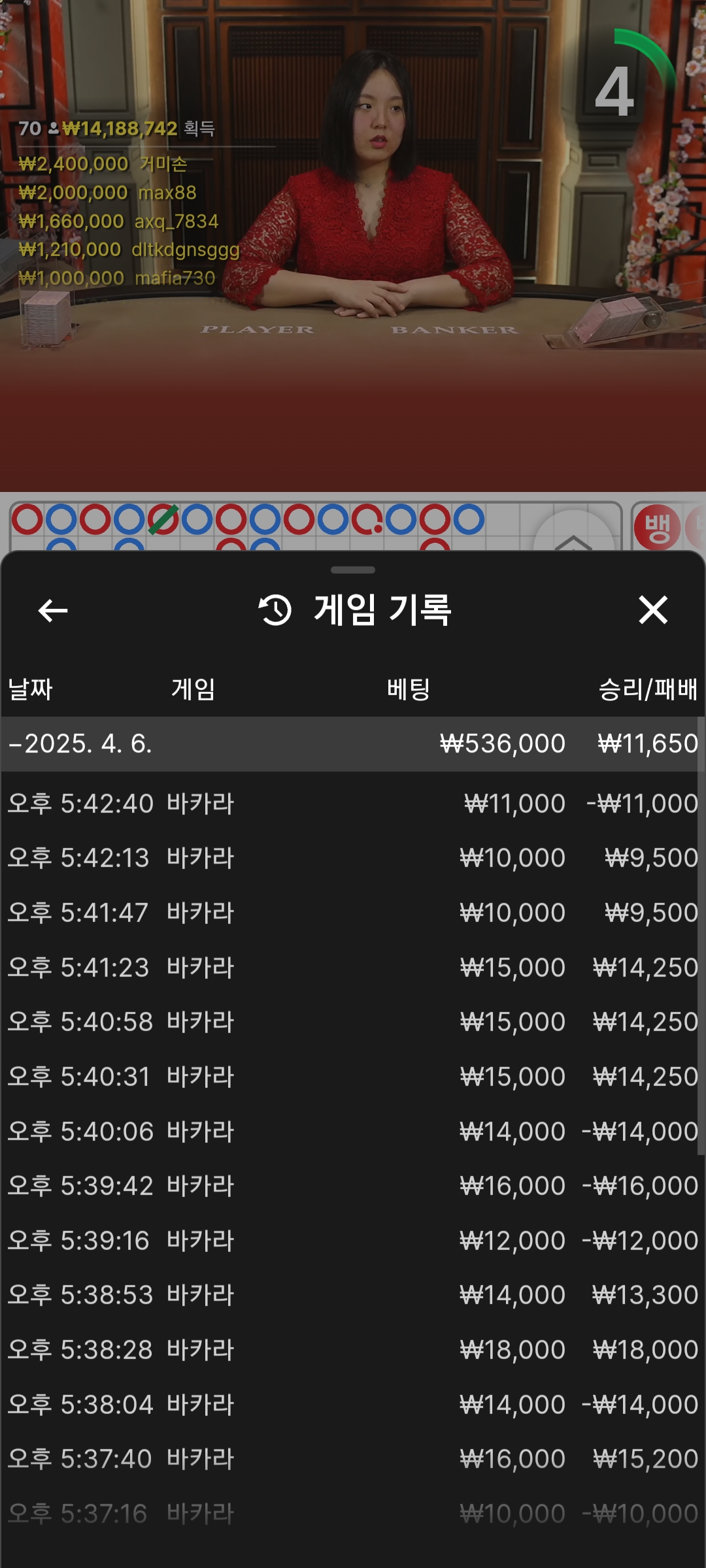The width and height of the screenshot is (706, 1568).
Task: Click the 승리/패배 column header
Action: [x=647, y=689]
